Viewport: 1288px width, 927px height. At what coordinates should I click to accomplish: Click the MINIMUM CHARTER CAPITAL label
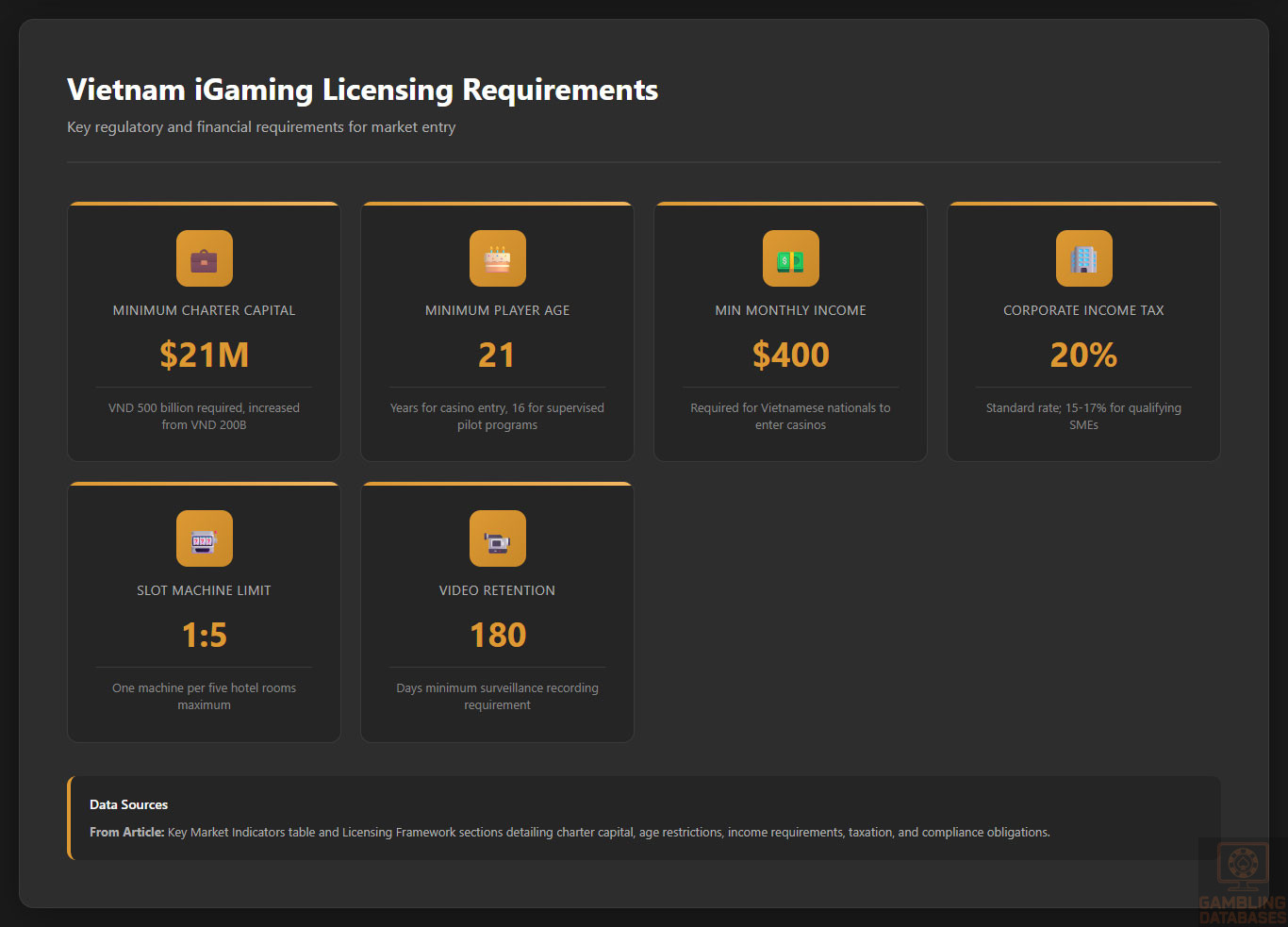(204, 310)
